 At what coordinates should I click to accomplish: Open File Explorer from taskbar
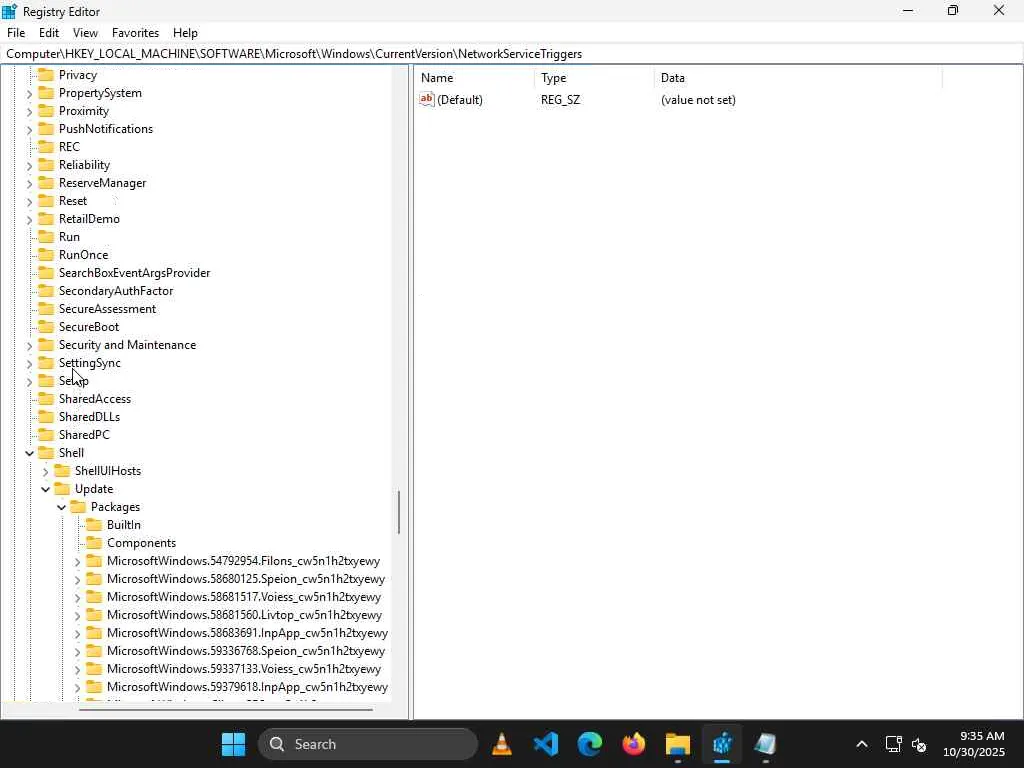pyautogui.click(x=678, y=744)
